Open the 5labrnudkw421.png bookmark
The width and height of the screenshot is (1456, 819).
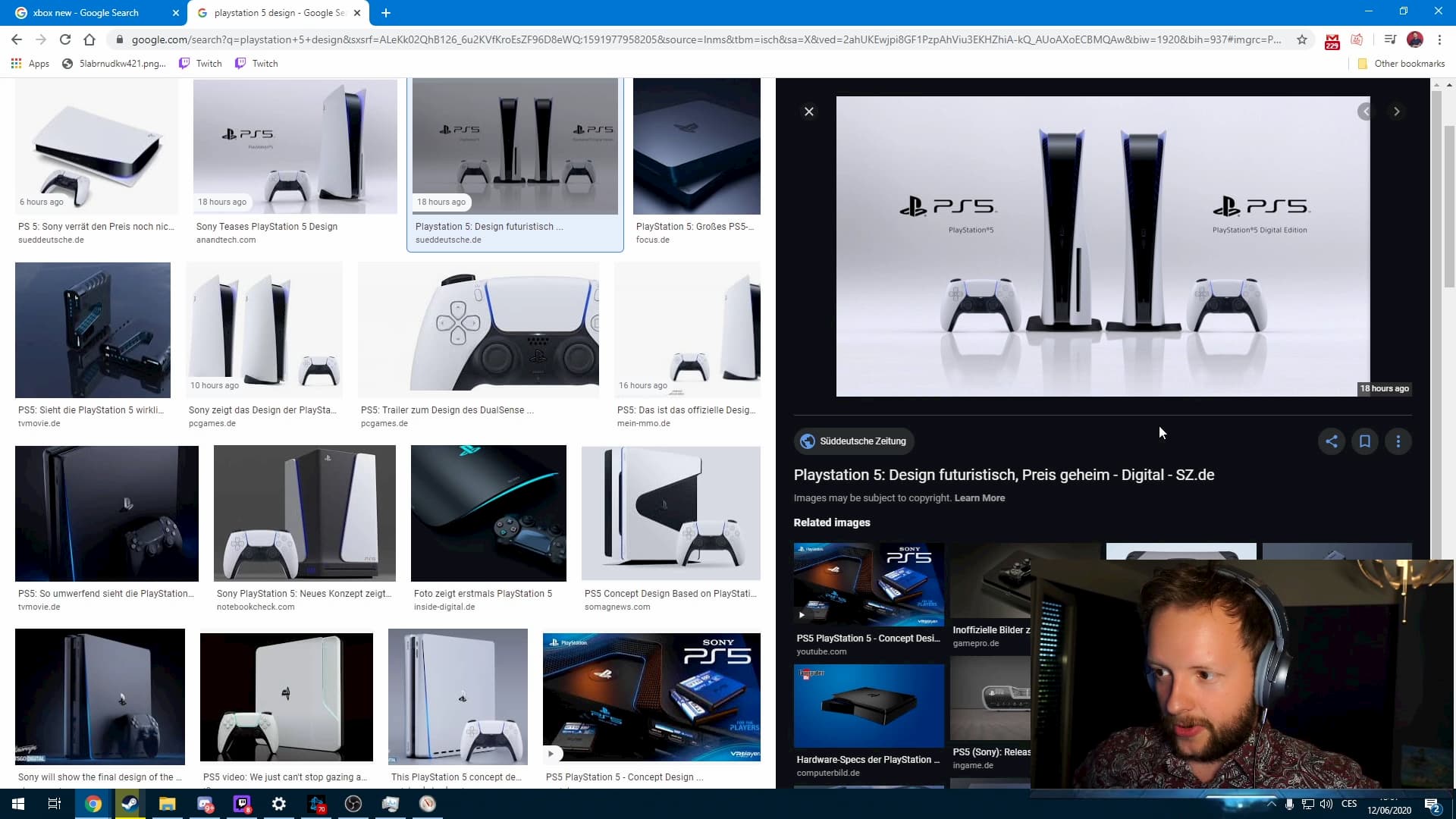coord(114,64)
